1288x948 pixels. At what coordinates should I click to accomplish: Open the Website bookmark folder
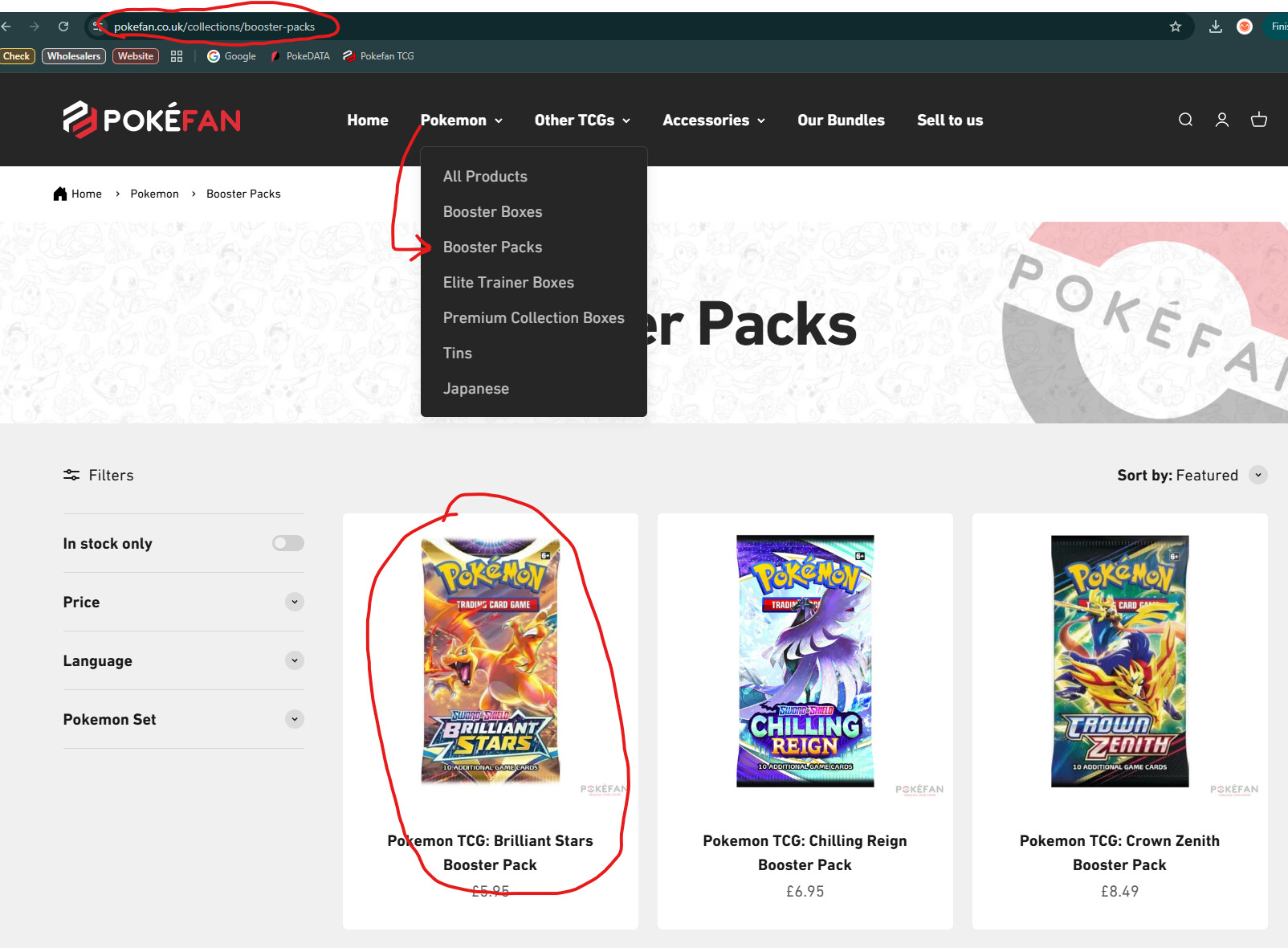click(136, 56)
